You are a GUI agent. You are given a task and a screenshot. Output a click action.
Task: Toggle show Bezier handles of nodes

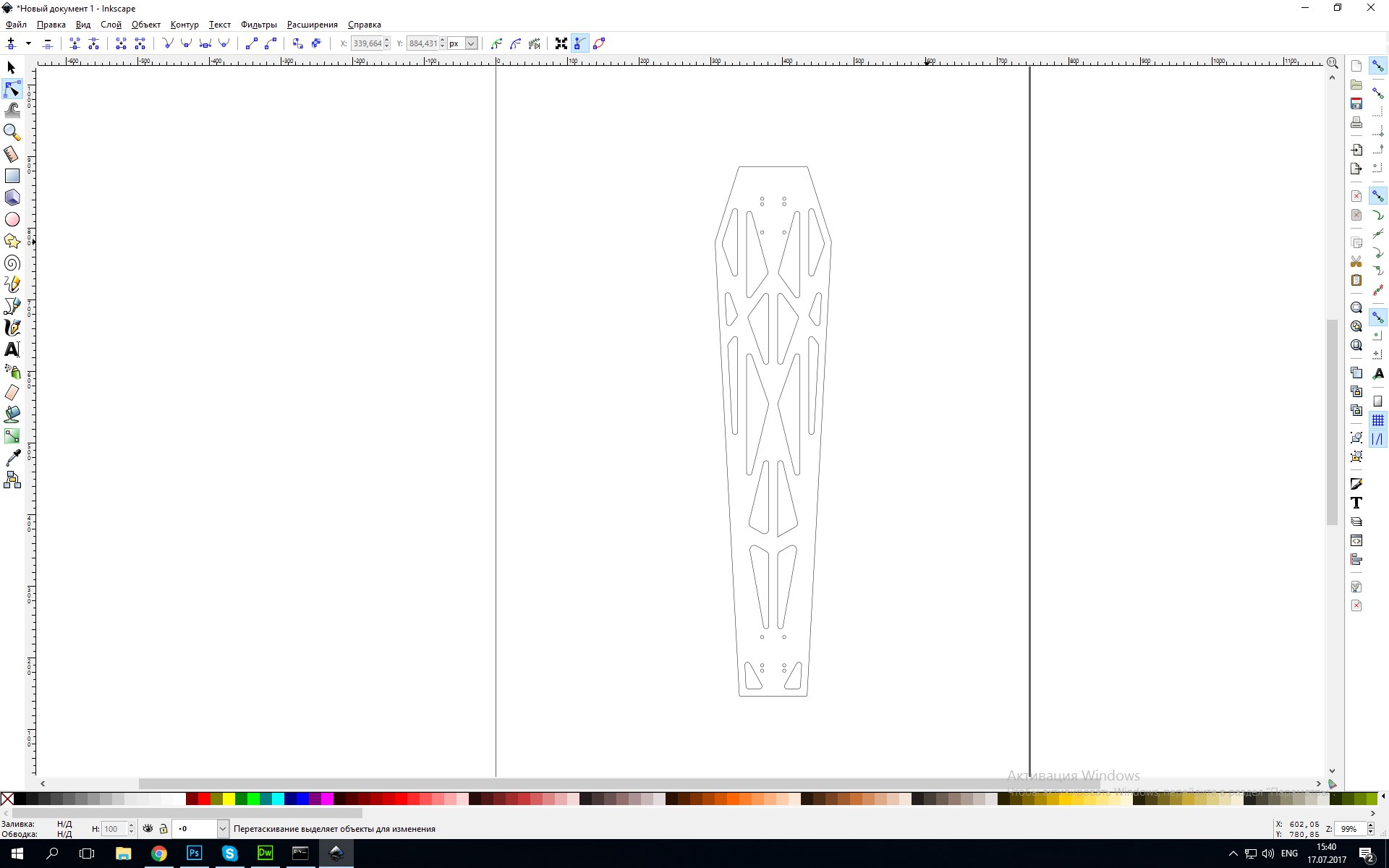tap(579, 43)
